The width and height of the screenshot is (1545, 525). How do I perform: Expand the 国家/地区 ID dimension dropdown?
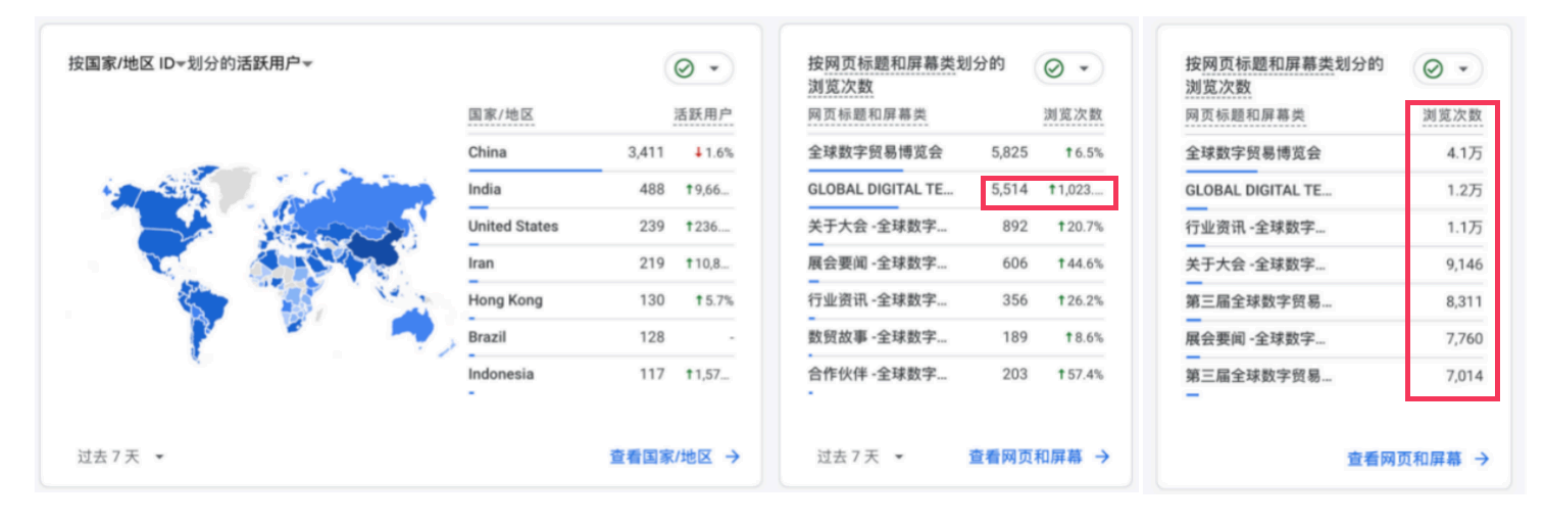182,65
